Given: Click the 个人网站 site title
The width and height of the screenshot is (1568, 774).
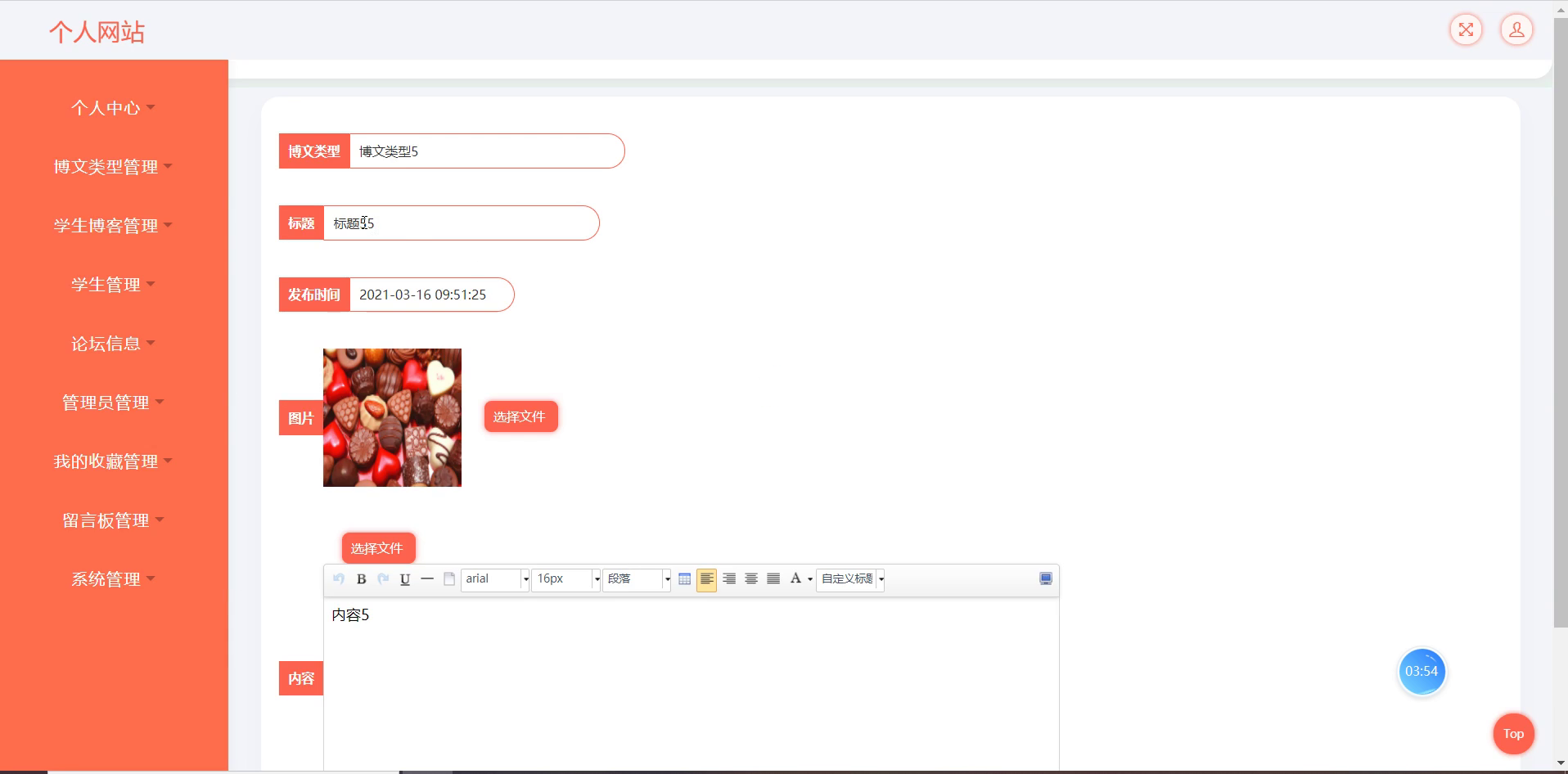Looking at the screenshot, I should coord(97,32).
